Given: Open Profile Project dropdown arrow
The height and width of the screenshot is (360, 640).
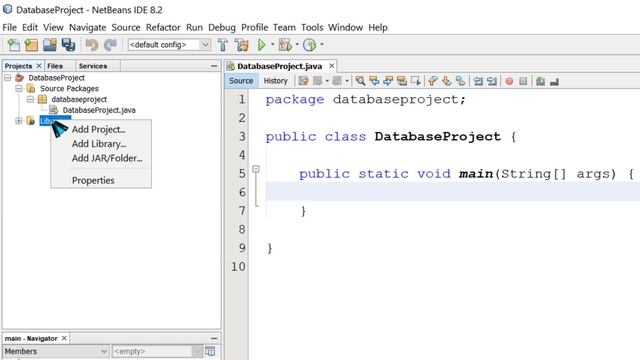Looking at the screenshot, I should click(x=322, y=44).
